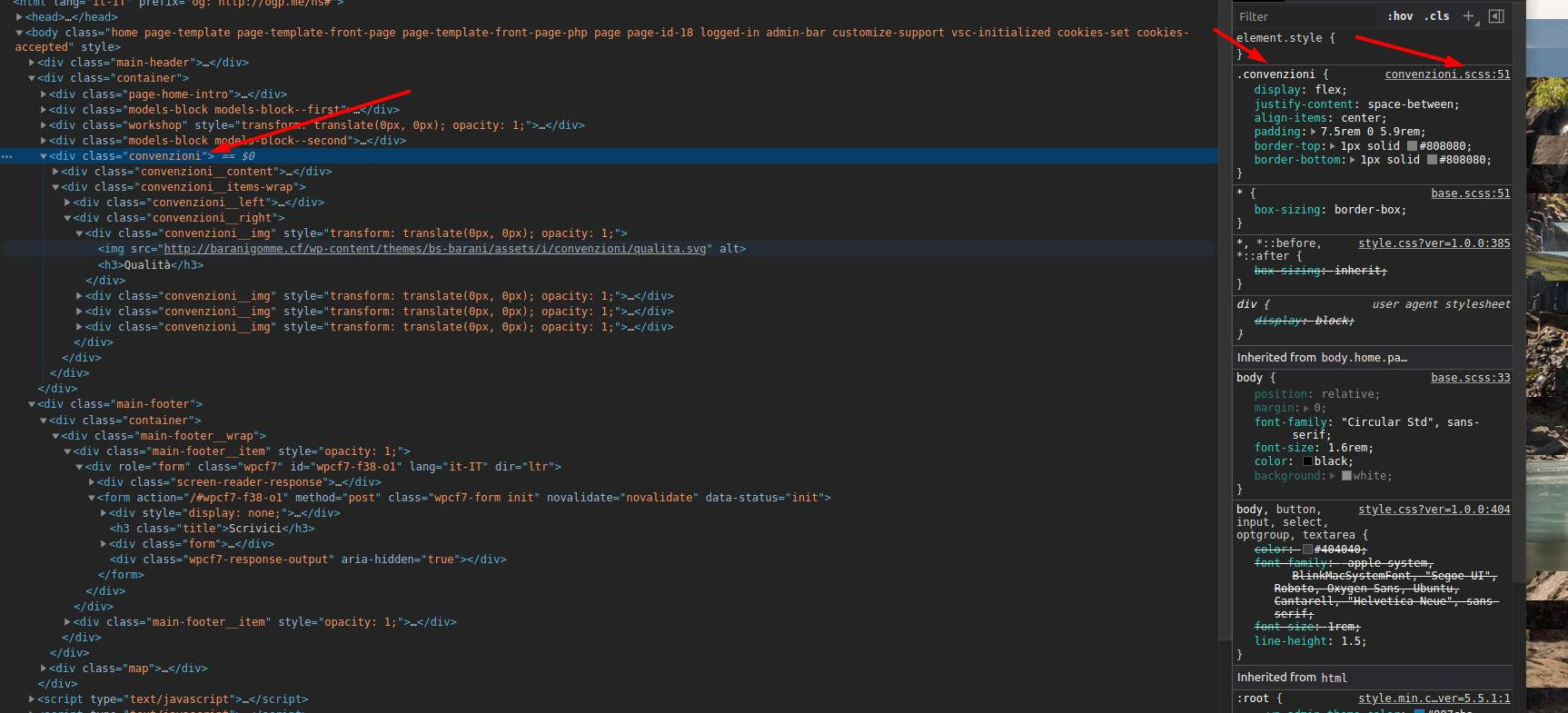The image size is (1568, 713).
Task: Expand the page-home-intro div
Action: pos(43,94)
